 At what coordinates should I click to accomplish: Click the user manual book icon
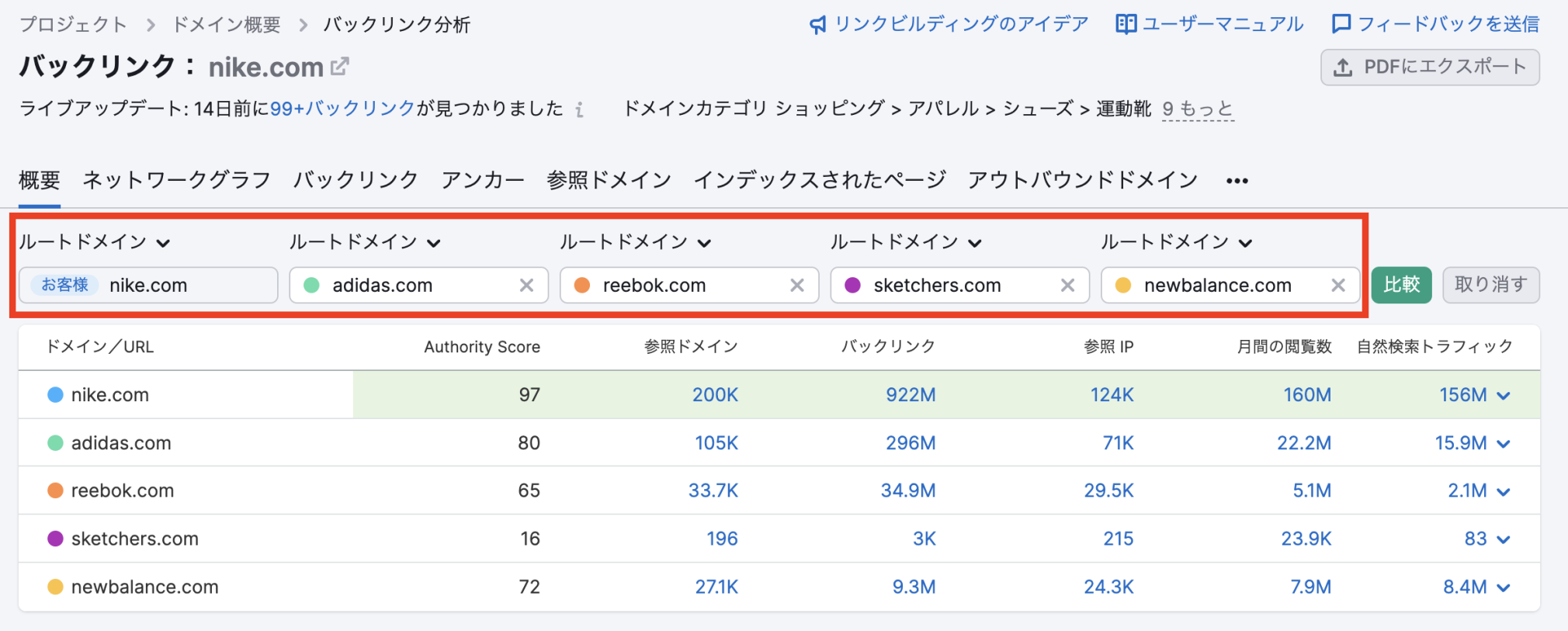pyautogui.click(x=1126, y=24)
